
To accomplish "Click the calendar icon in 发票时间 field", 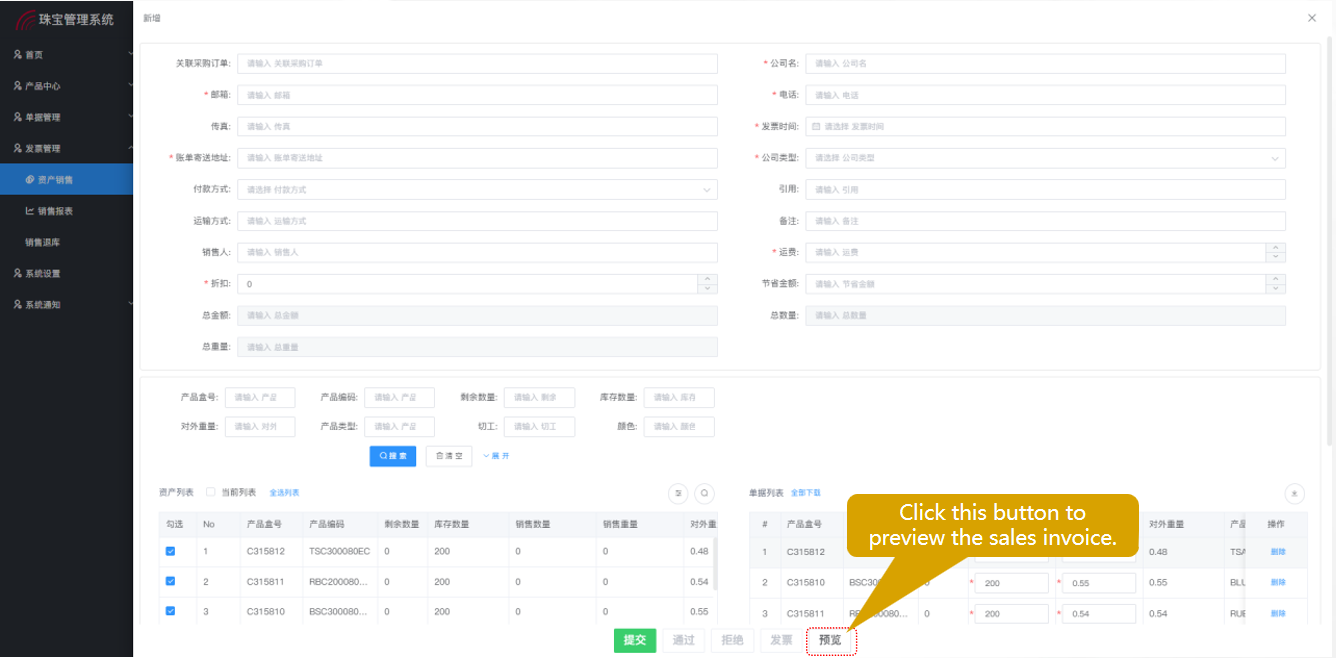I will tap(816, 127).
